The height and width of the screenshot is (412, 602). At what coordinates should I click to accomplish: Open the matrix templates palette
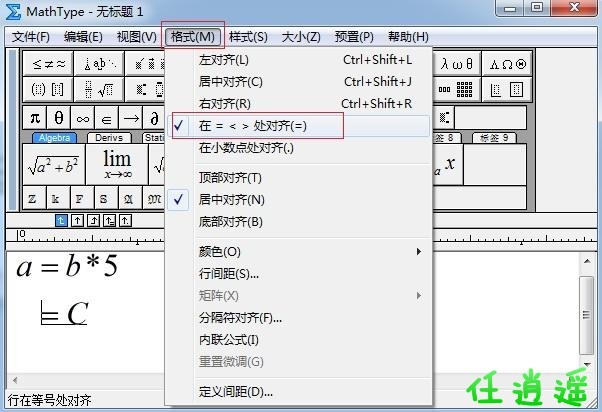[457, 89]
